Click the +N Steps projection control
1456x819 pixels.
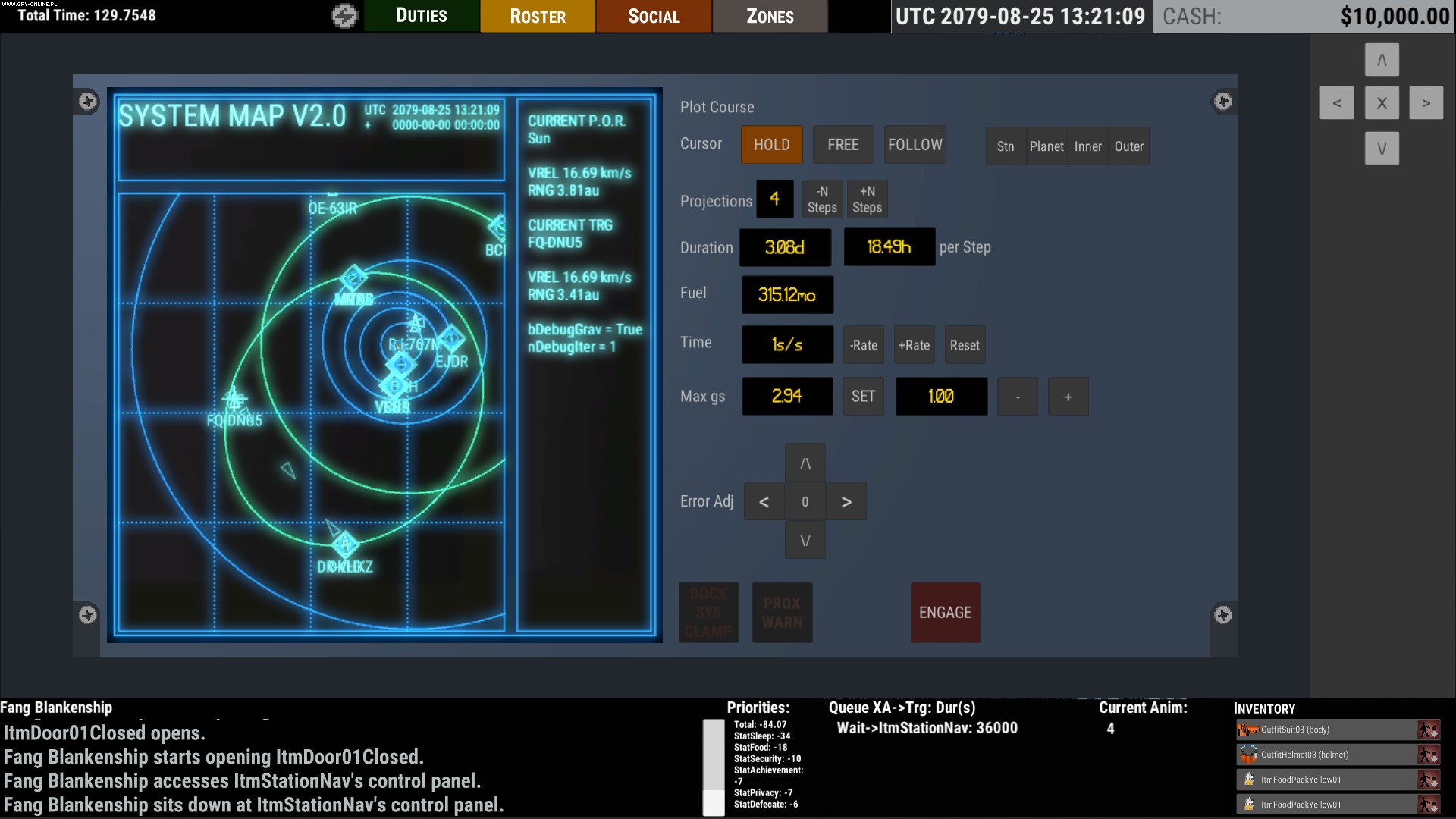868,199
